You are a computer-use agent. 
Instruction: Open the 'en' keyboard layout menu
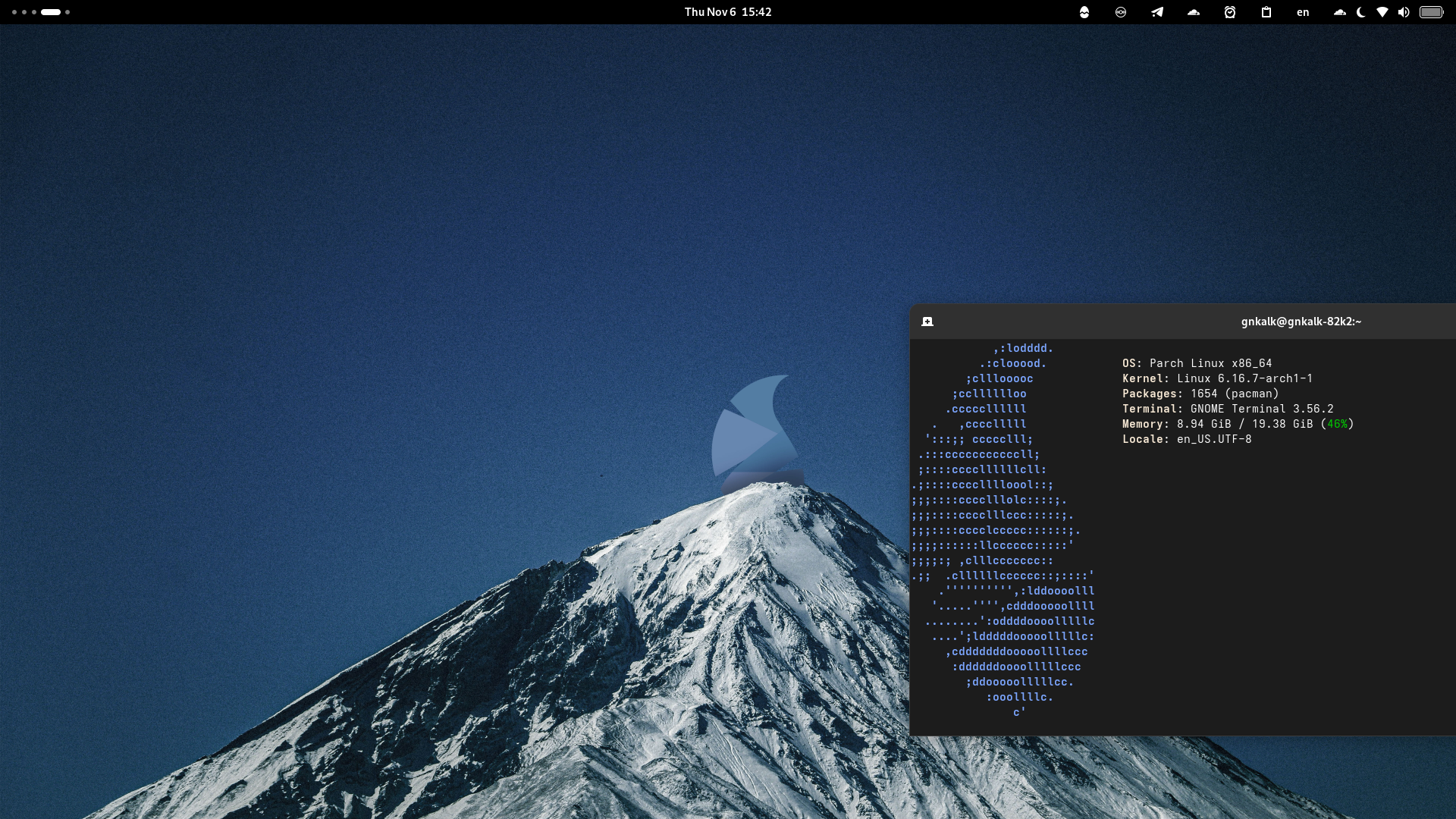point(1303,12)
